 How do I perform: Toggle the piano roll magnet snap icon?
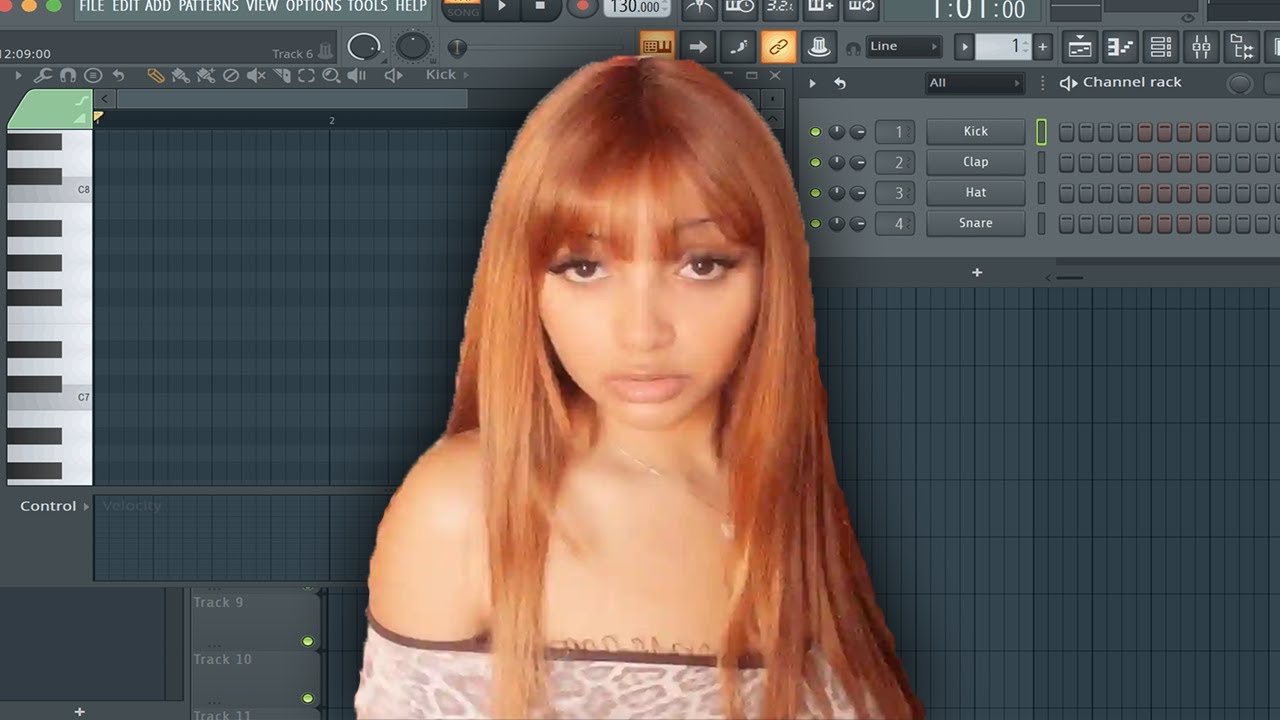pos(68,75)
